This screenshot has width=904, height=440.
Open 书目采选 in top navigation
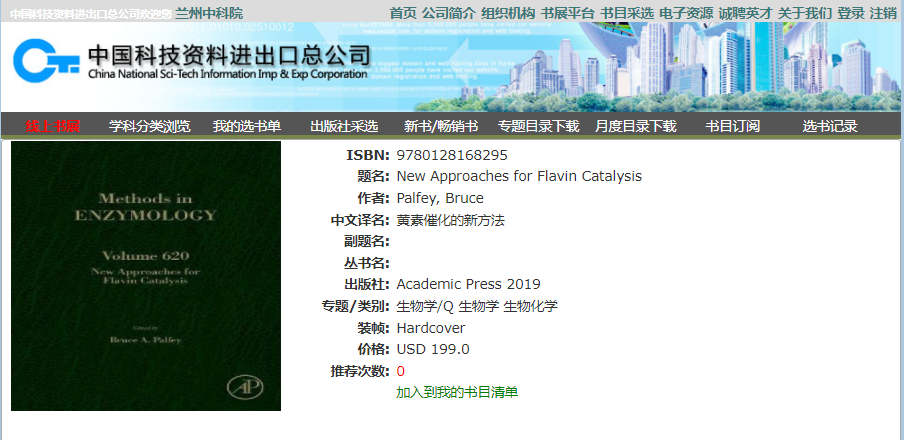coord(627,13)
